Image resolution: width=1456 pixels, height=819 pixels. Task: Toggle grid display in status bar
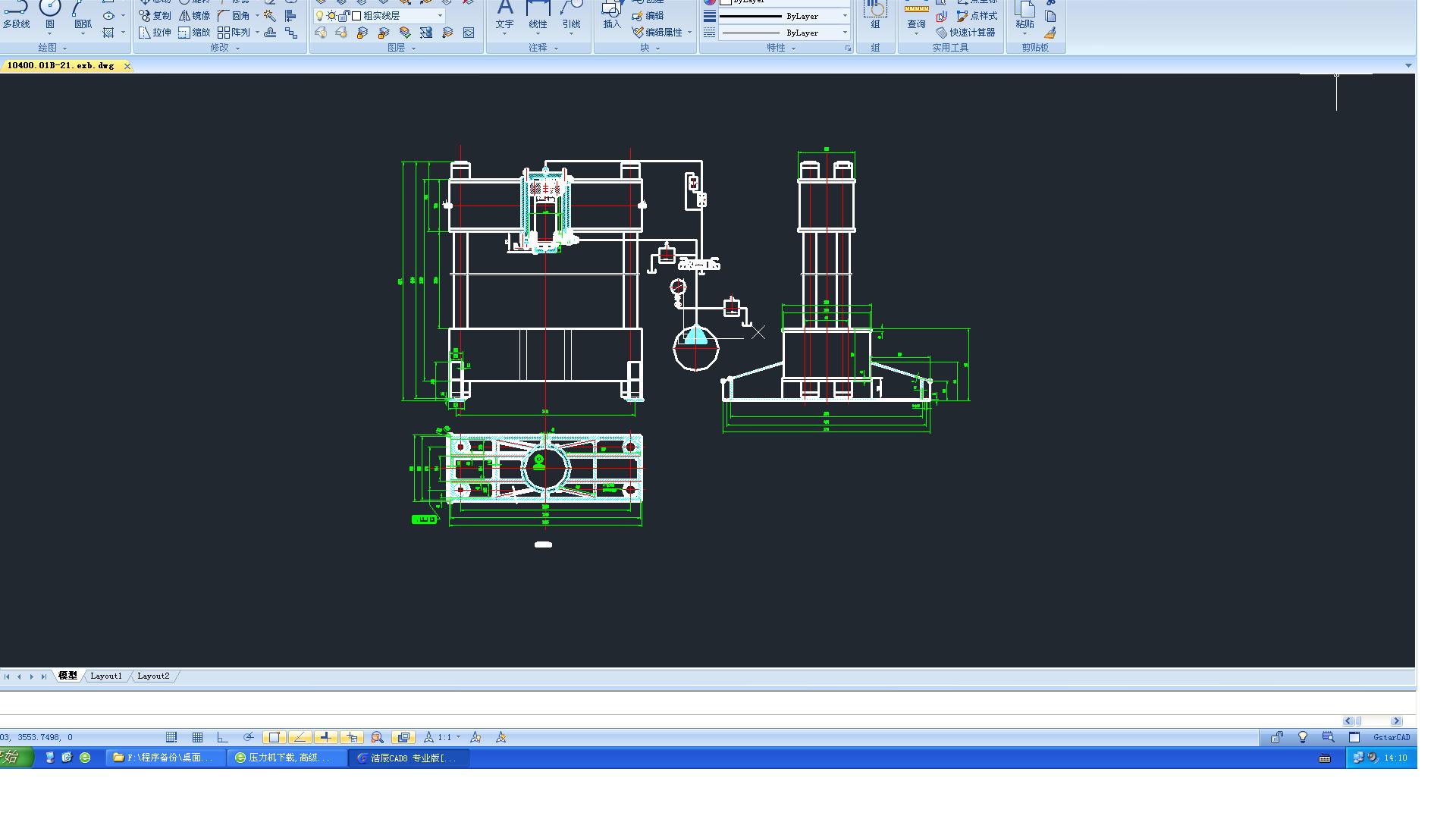pyautogui.click(x=197, y=737)
